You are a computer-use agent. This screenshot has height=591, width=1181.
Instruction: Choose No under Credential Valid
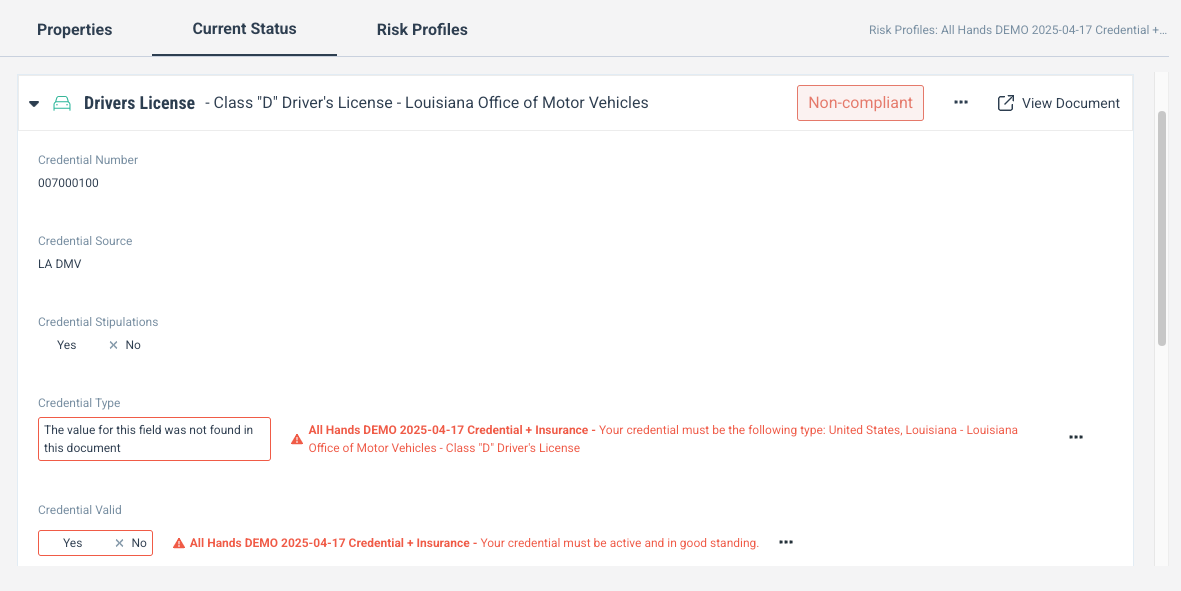point(139,543)
